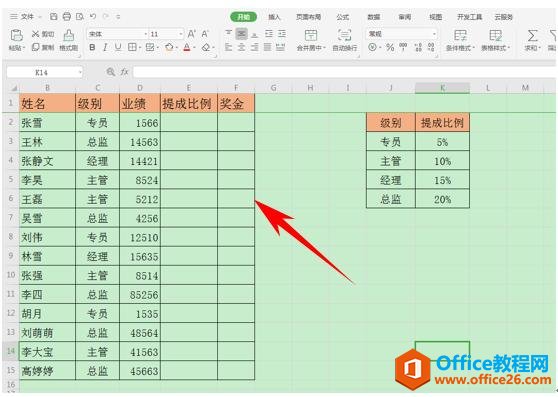
Task: Click the K14 name box
Action: pyautogui.click(x=44, y=72)
